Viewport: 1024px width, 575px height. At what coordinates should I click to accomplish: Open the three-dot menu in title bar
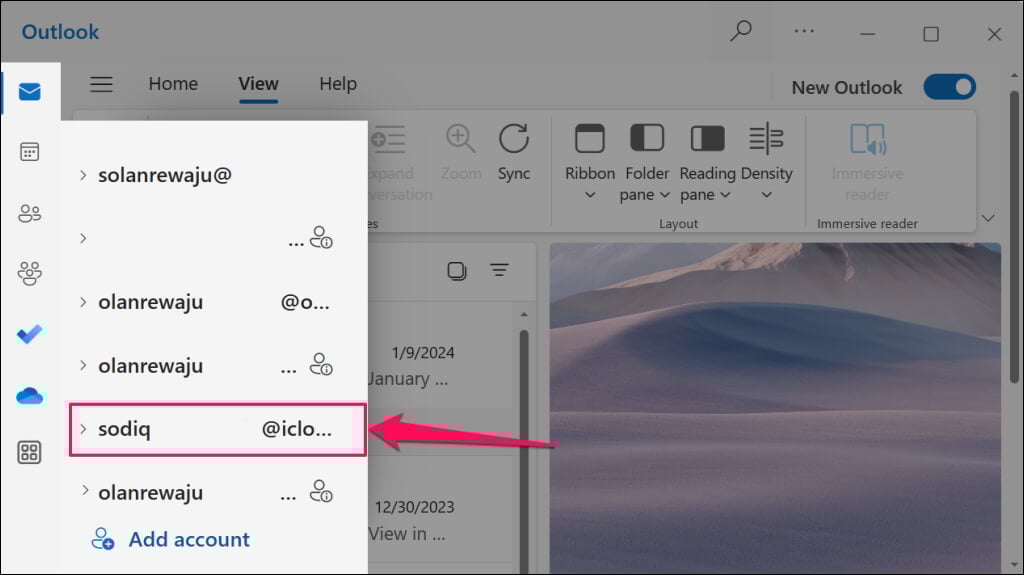(804, 31)
